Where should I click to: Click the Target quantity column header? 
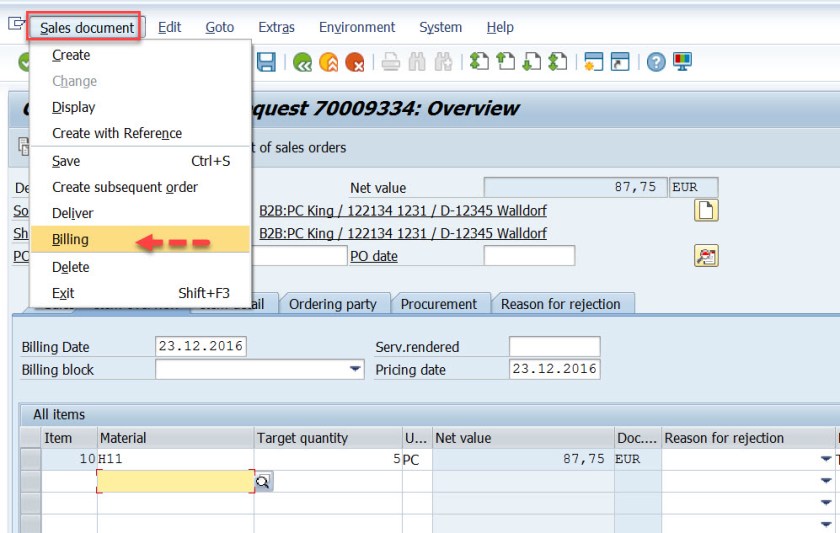click(x=328, y=438)
